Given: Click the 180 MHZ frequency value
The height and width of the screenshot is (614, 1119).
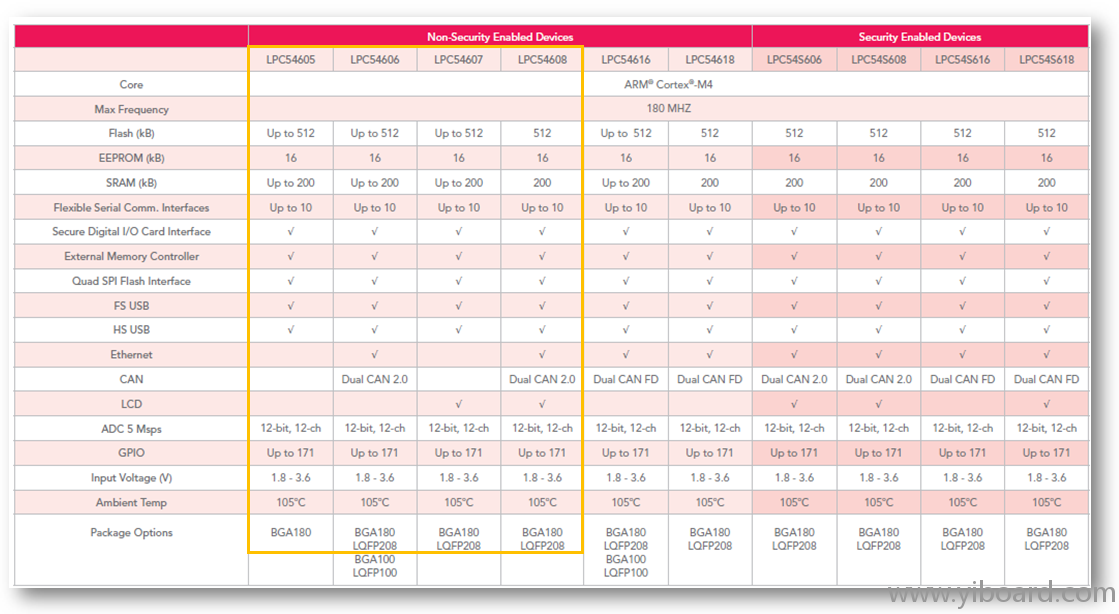Looking at the screenshot, I should 668,109.
